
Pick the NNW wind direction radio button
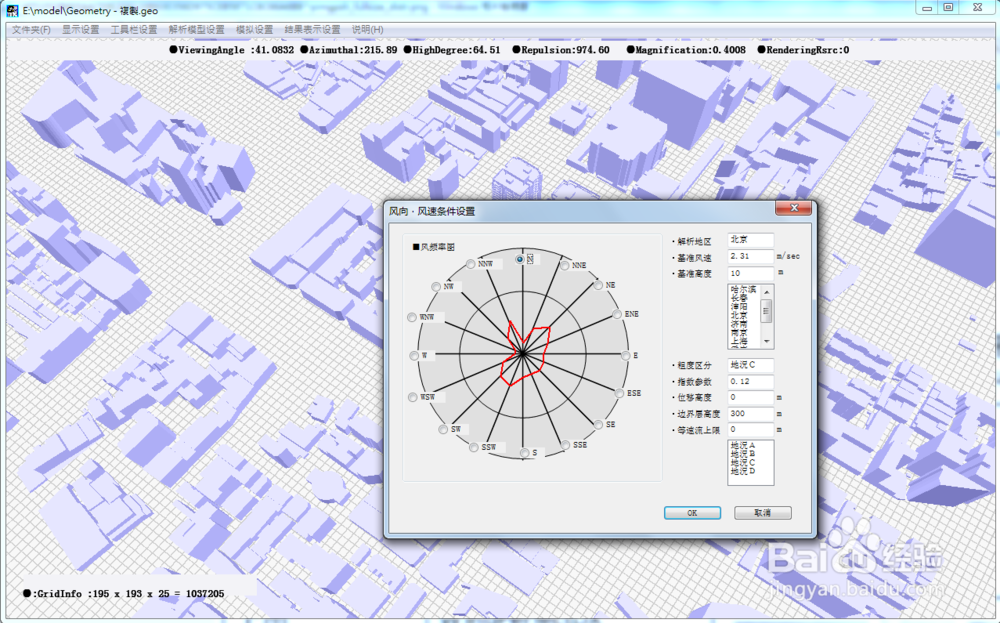471,264
